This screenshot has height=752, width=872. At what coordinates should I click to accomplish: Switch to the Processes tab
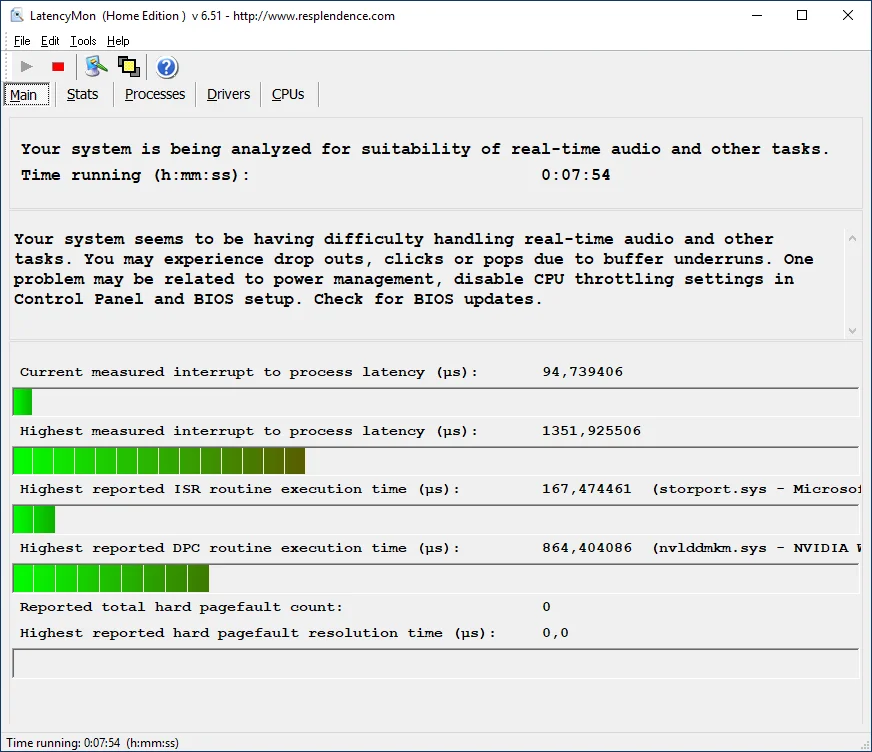[x=155, y=95]
